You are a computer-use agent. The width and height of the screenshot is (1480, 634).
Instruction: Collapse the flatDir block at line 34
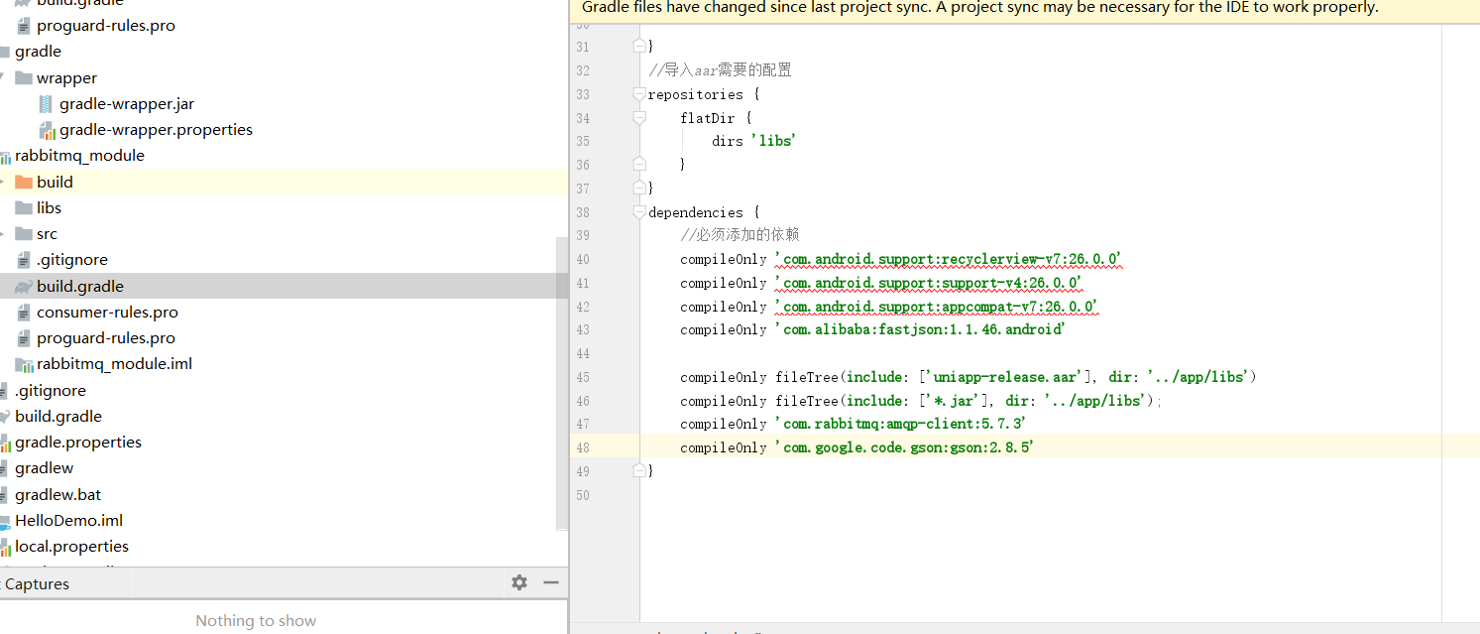tap(639, 118)
